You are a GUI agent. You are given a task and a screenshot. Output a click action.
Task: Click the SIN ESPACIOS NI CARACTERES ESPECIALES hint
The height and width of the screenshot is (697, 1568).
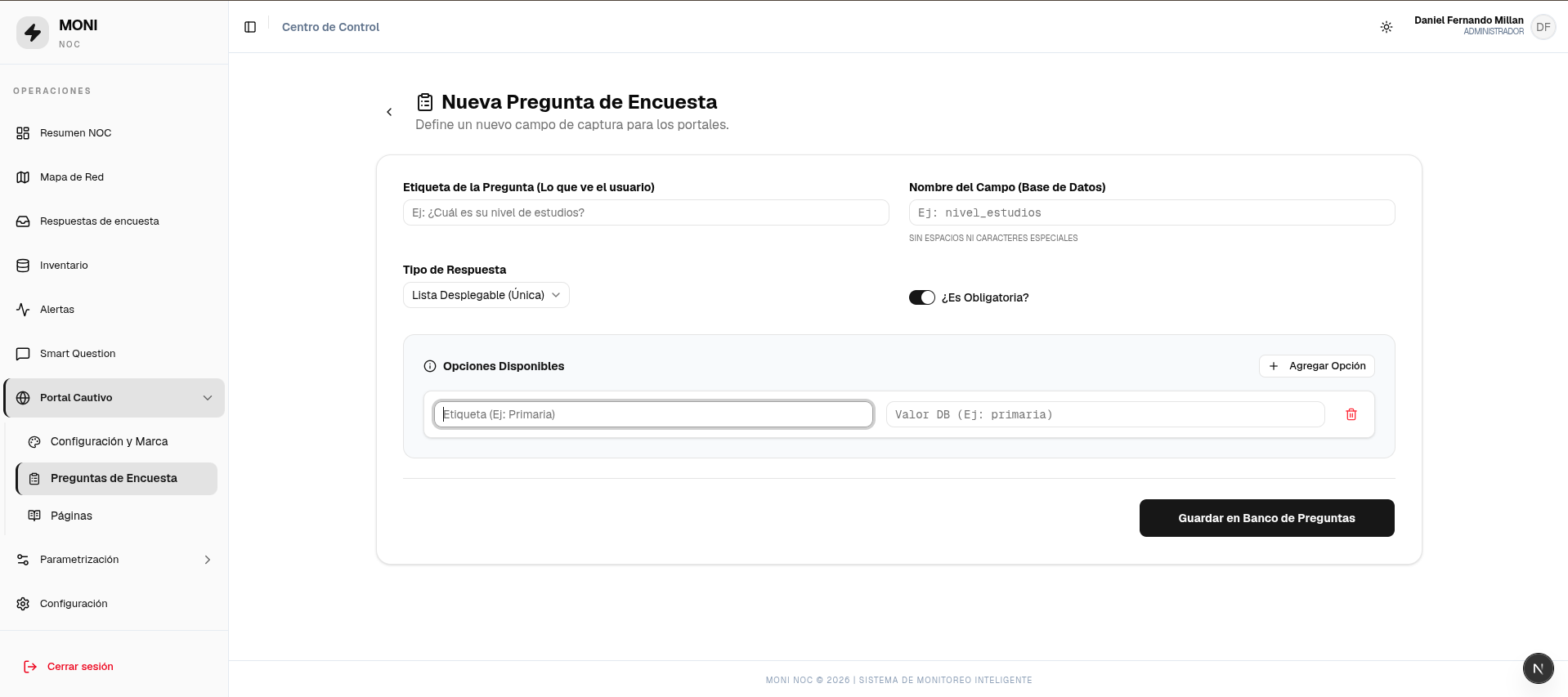[993, 238]
